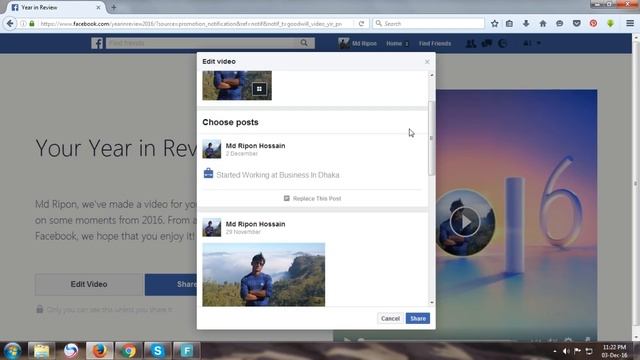Click the dialog scrollbar thumb

click(x=431, y=138)
